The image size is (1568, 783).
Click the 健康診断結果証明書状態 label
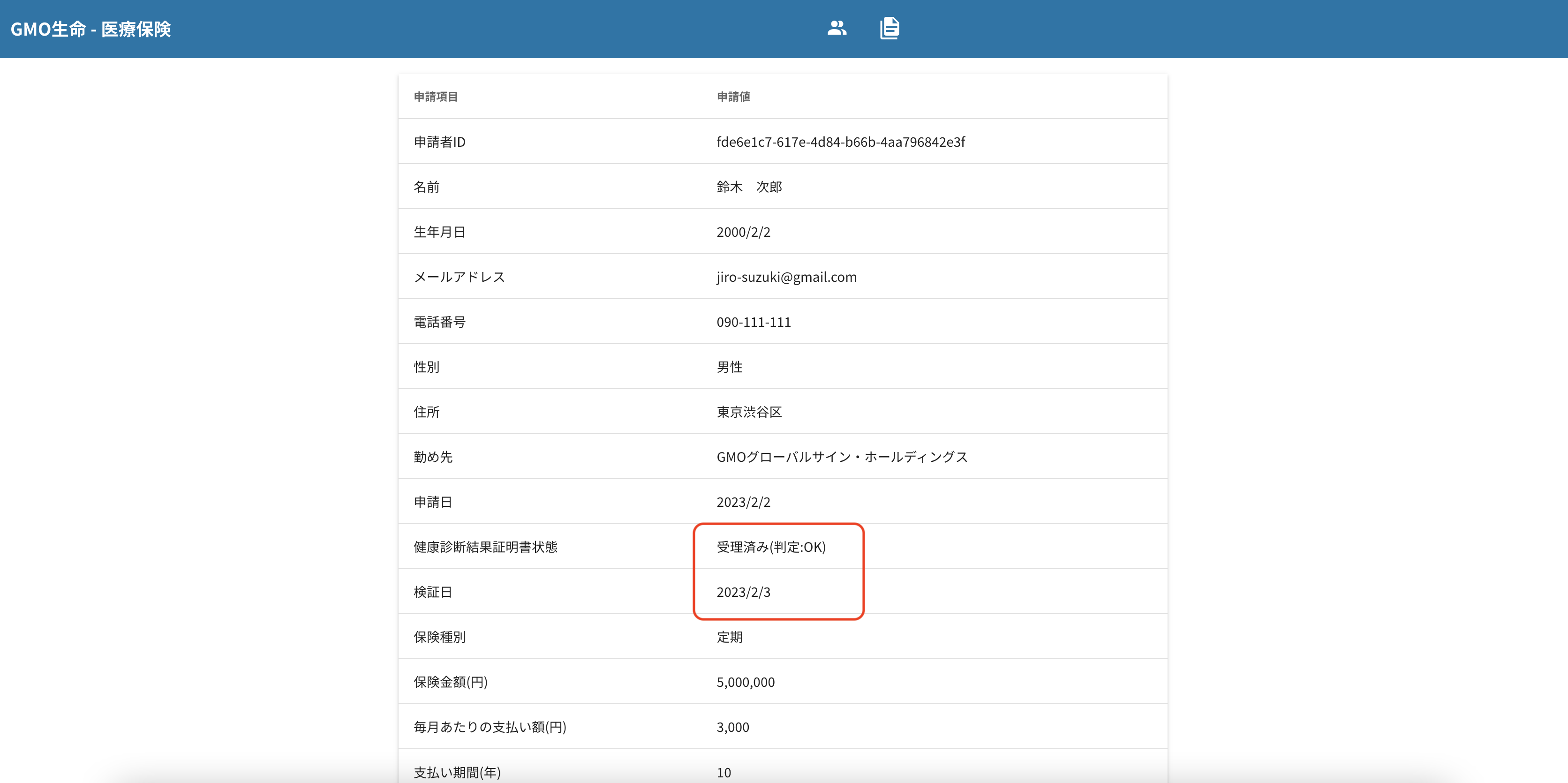(x=486, y=547)
